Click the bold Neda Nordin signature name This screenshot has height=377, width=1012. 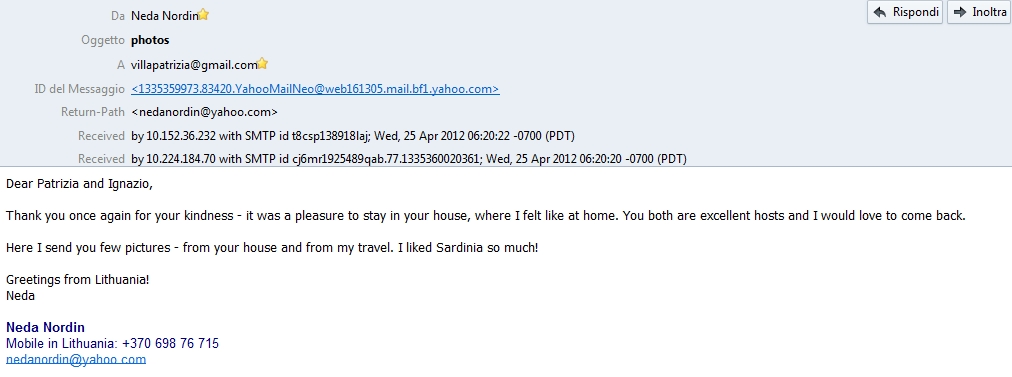tap(45, 327)
